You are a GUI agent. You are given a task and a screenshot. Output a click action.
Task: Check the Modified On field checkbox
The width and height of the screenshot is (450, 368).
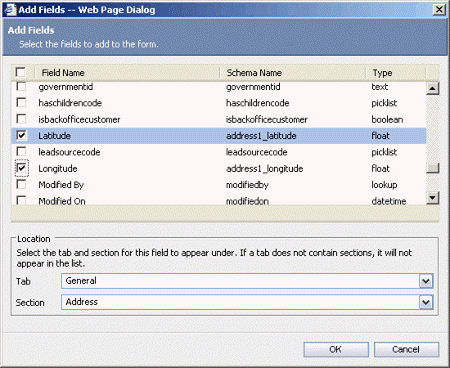tap(21, 200)
